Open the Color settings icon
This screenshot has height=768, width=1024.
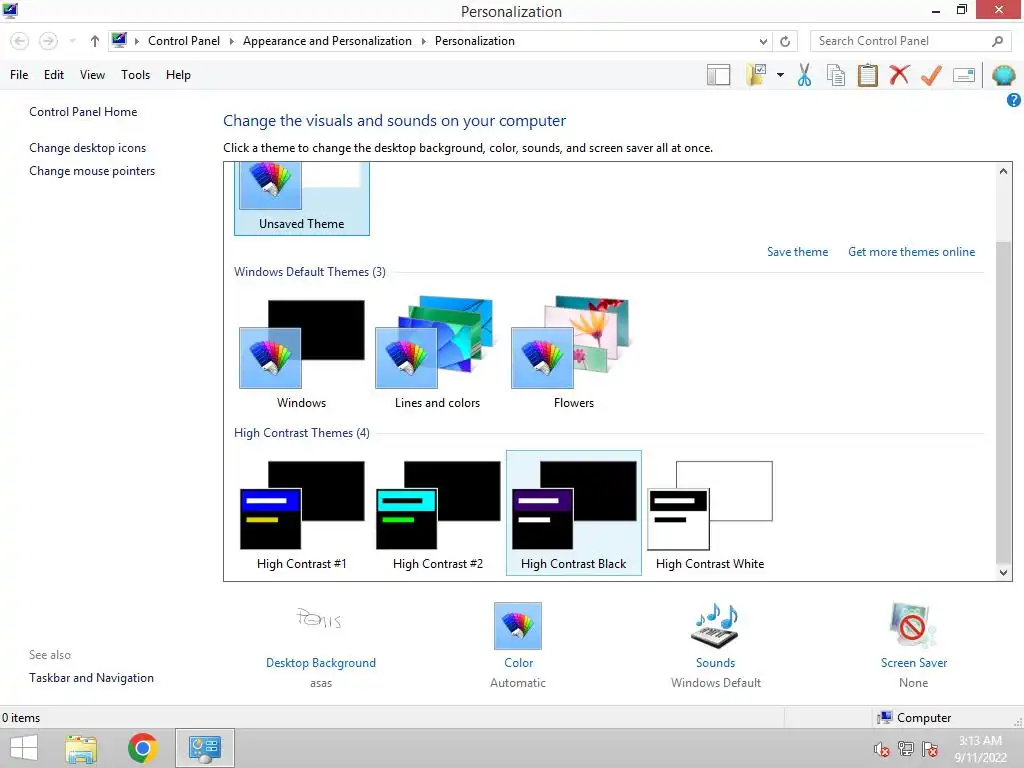coord(518,626)
